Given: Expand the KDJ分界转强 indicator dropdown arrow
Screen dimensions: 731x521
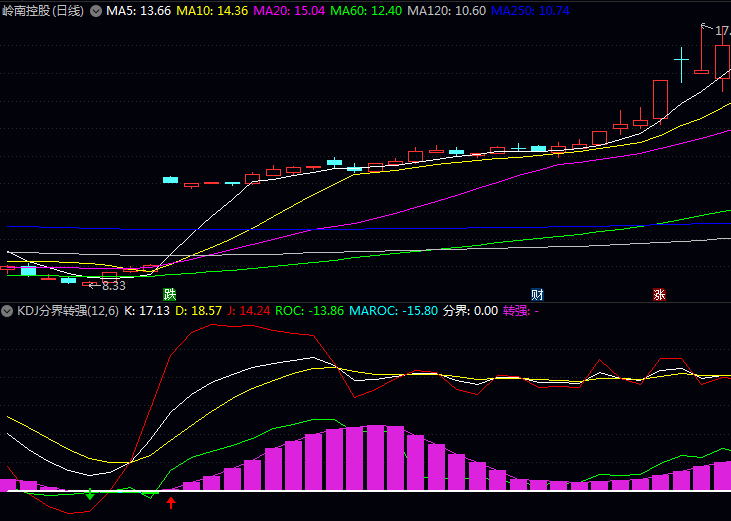Looking at the screenshot, I should pos(9,311).
